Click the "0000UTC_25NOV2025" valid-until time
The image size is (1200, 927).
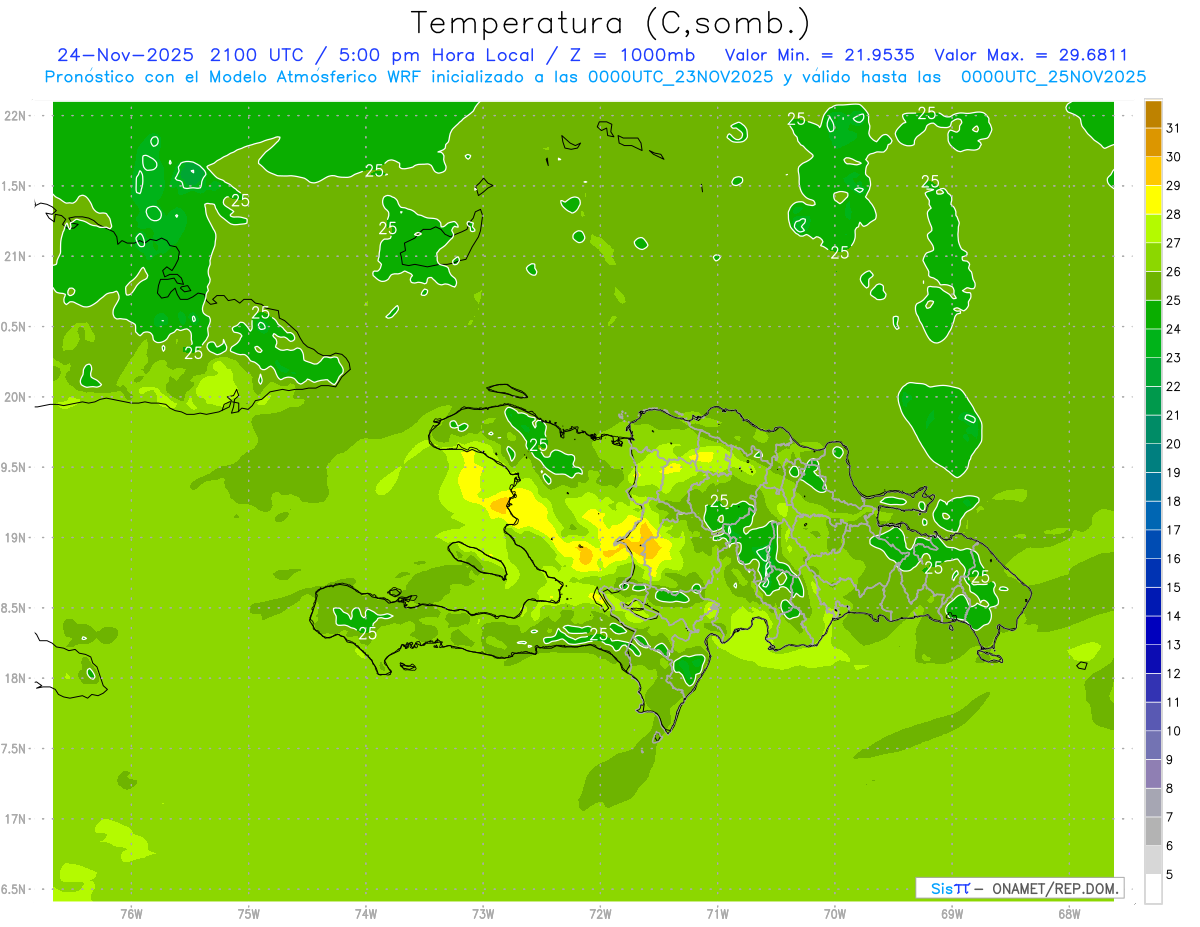[1053, 77]
